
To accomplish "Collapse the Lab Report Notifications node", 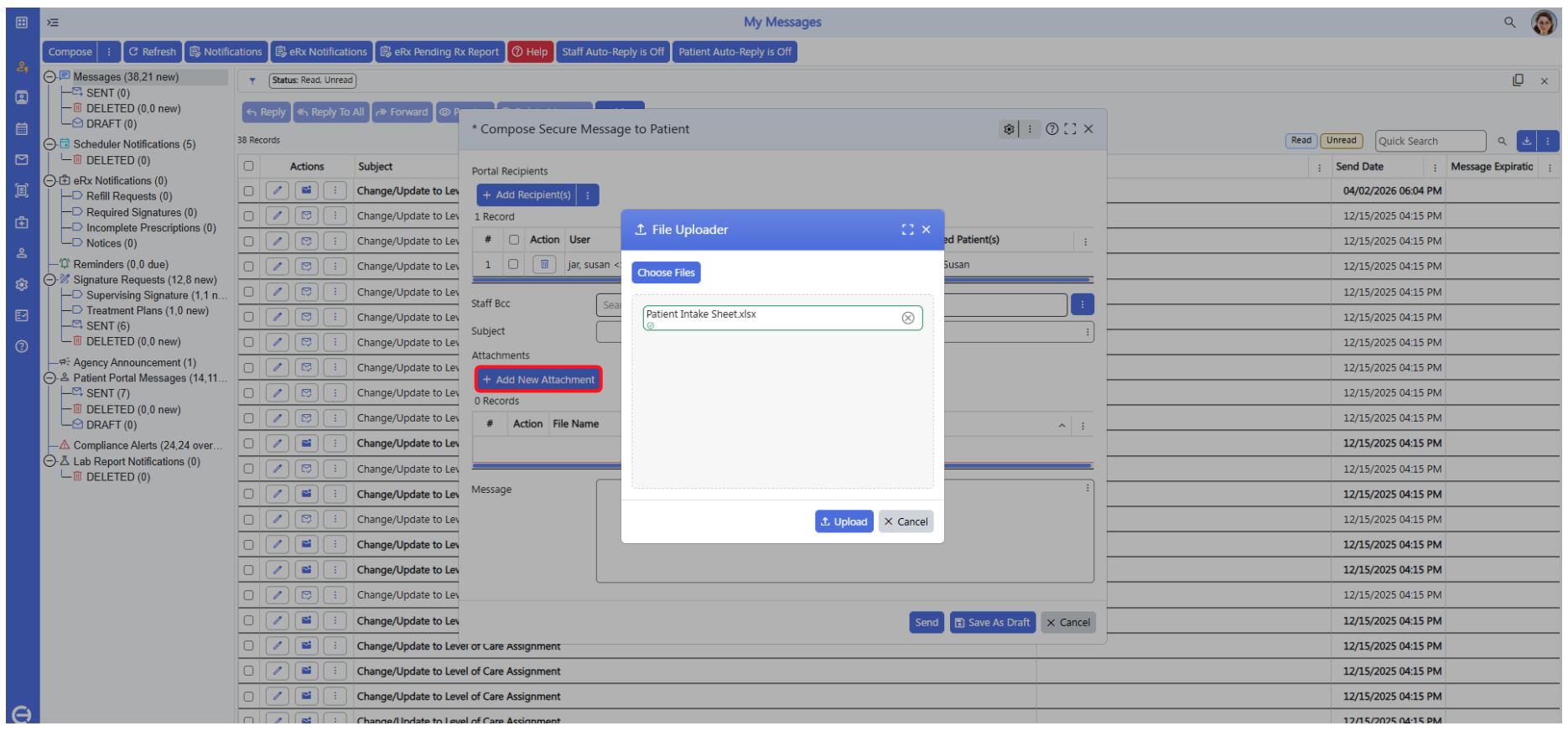I will 49,461.
